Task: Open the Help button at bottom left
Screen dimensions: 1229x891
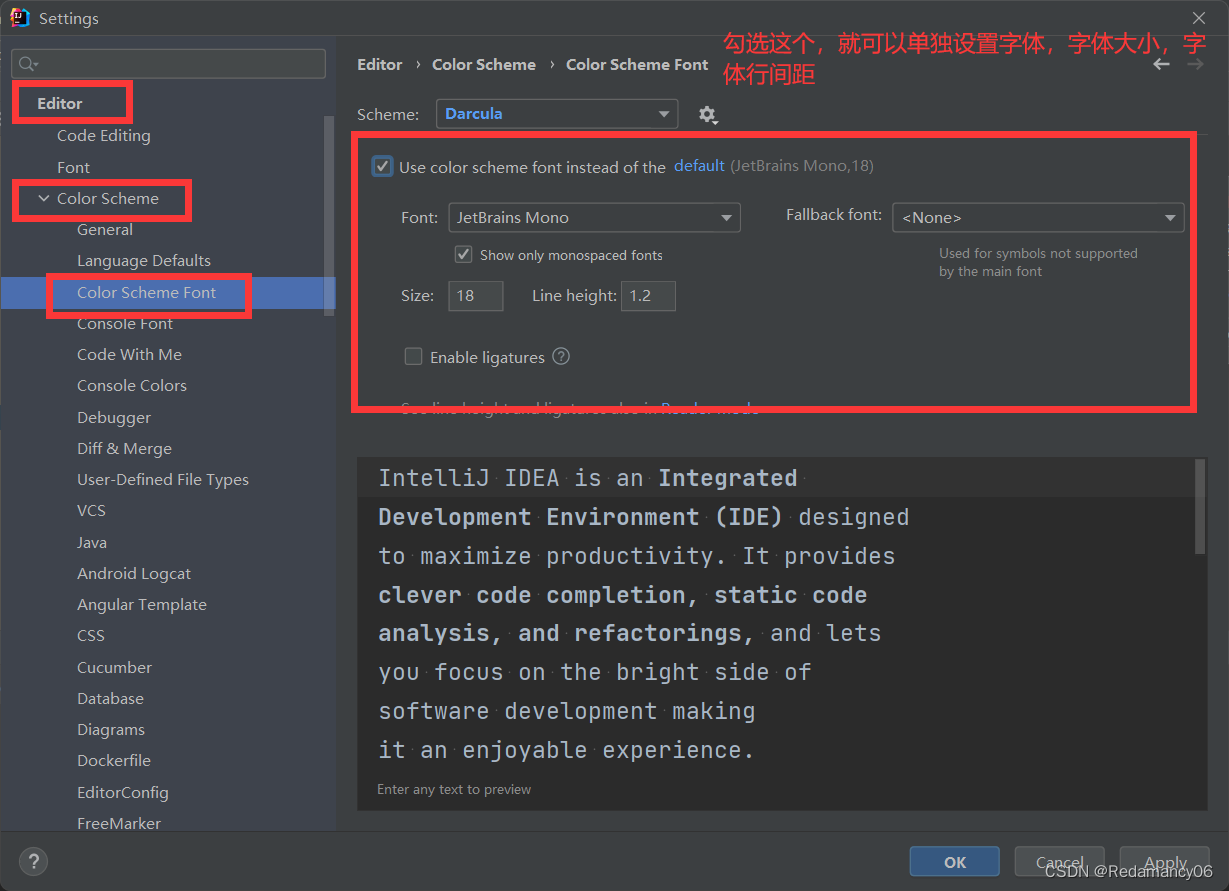Action: tap(33, 861)
